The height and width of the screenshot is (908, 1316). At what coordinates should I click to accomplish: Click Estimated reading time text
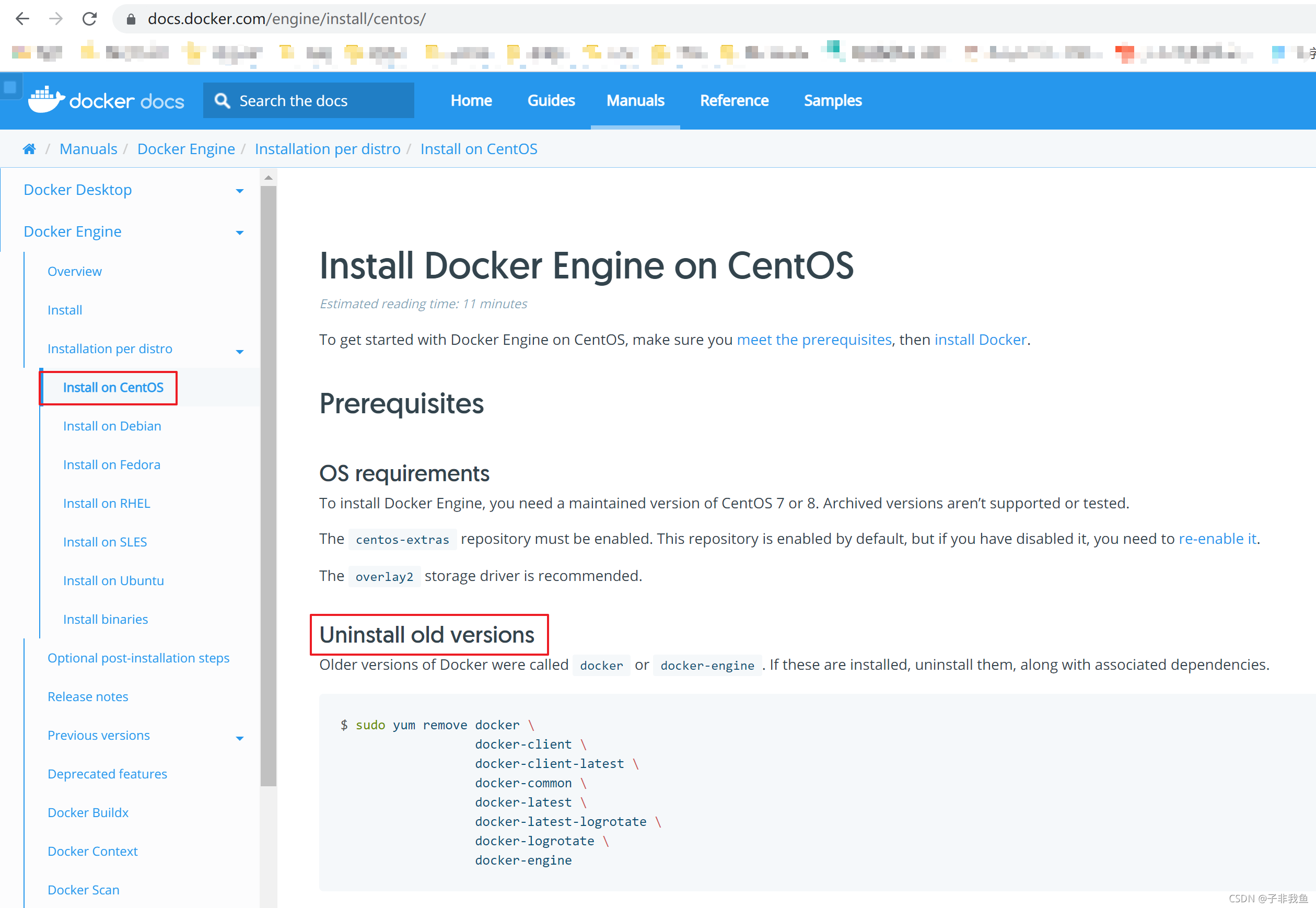click(423, 304)
